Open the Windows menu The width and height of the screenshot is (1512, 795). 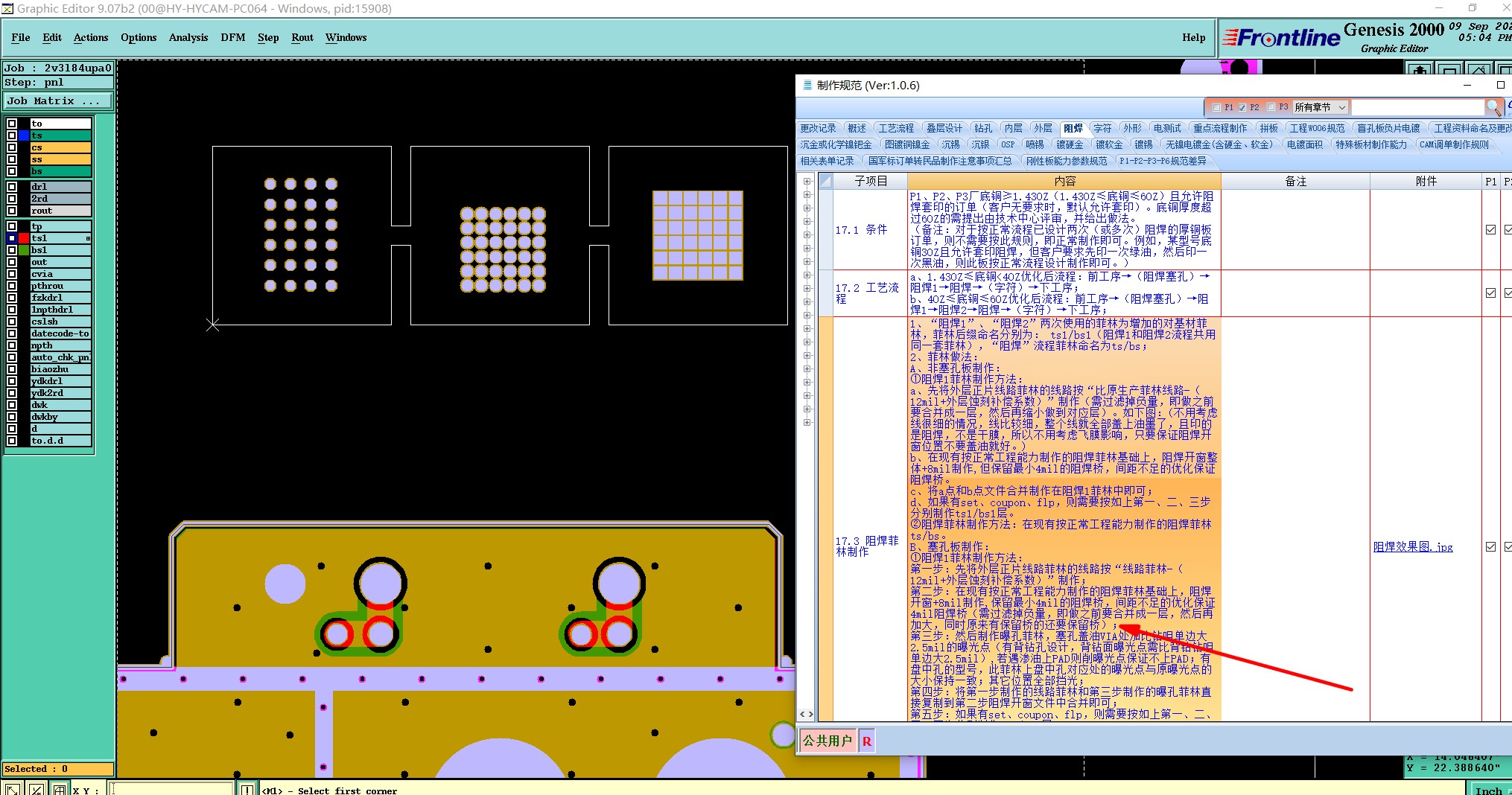pos(346,37)
